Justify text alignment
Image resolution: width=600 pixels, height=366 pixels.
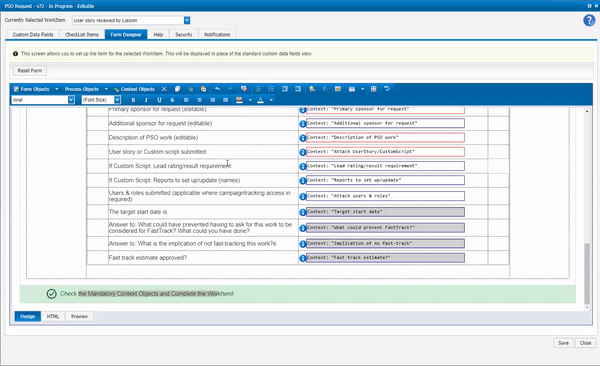pyautogui.click(x=225, y=100)
